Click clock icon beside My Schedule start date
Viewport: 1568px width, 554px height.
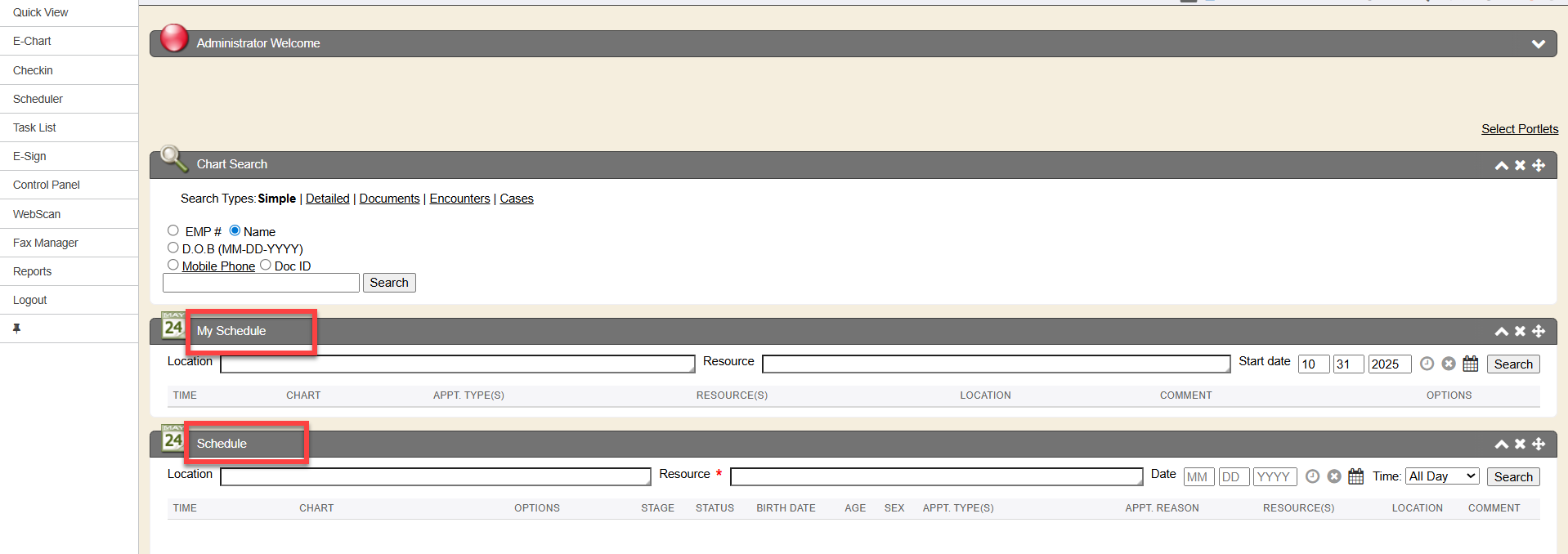point(1427,364)
